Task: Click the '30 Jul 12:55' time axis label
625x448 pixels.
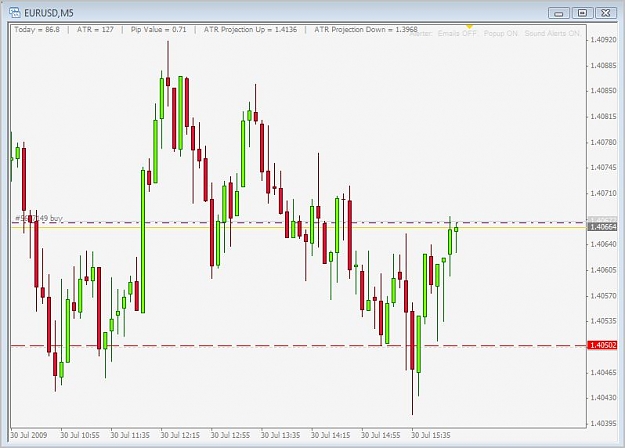Action: click(230, 435)
